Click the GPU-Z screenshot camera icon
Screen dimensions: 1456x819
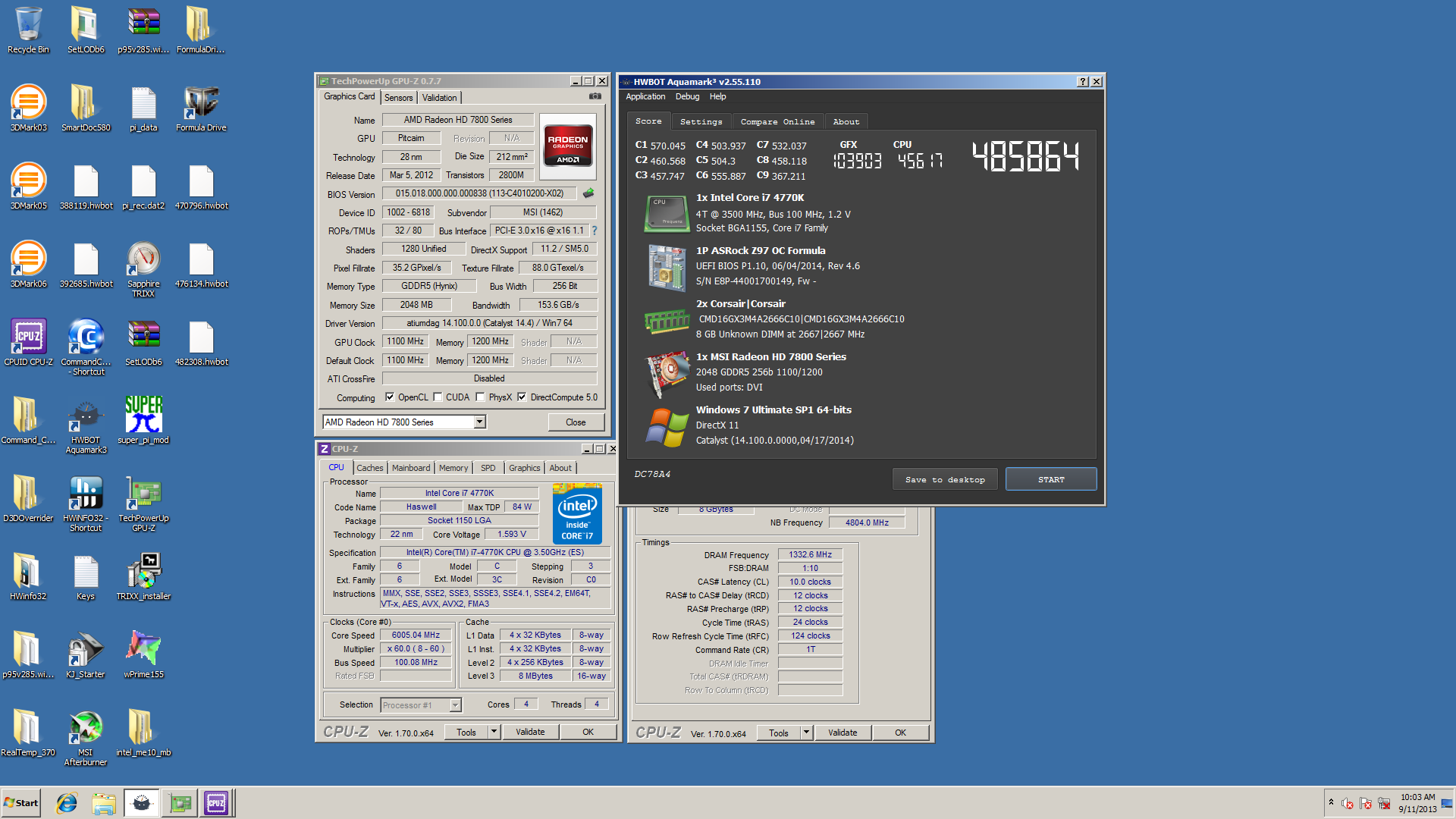595,96
